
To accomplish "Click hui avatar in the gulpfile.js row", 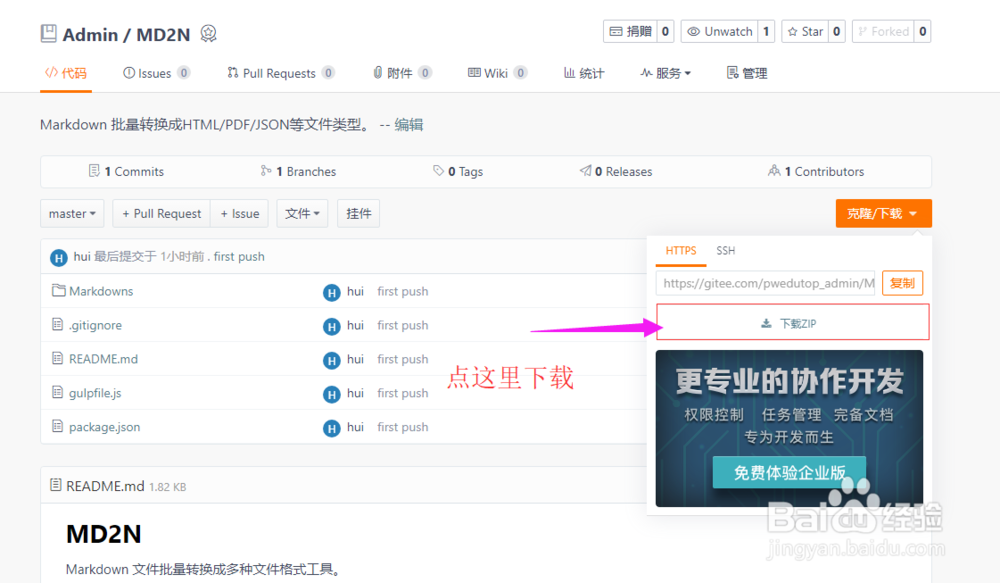I will (x=331, y=394).
